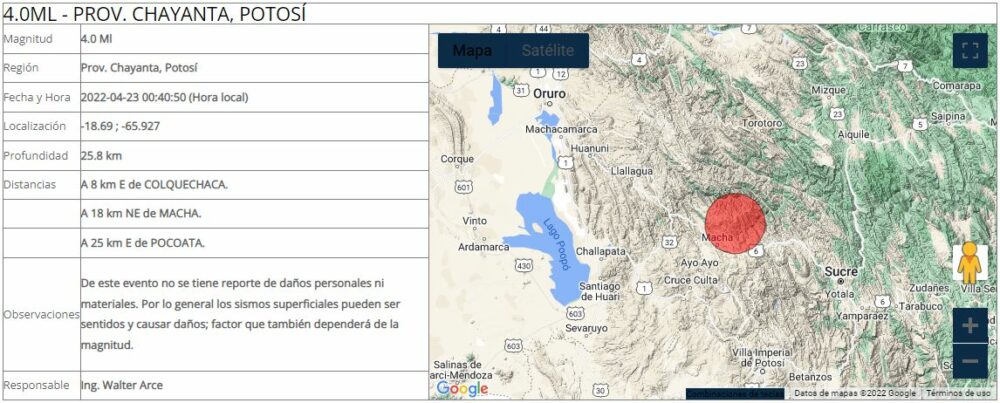Click the 4.0ML Prov. Chayanta title heading
The width and height of the screenshot is (1000, 403).
[x=154, y=13]
